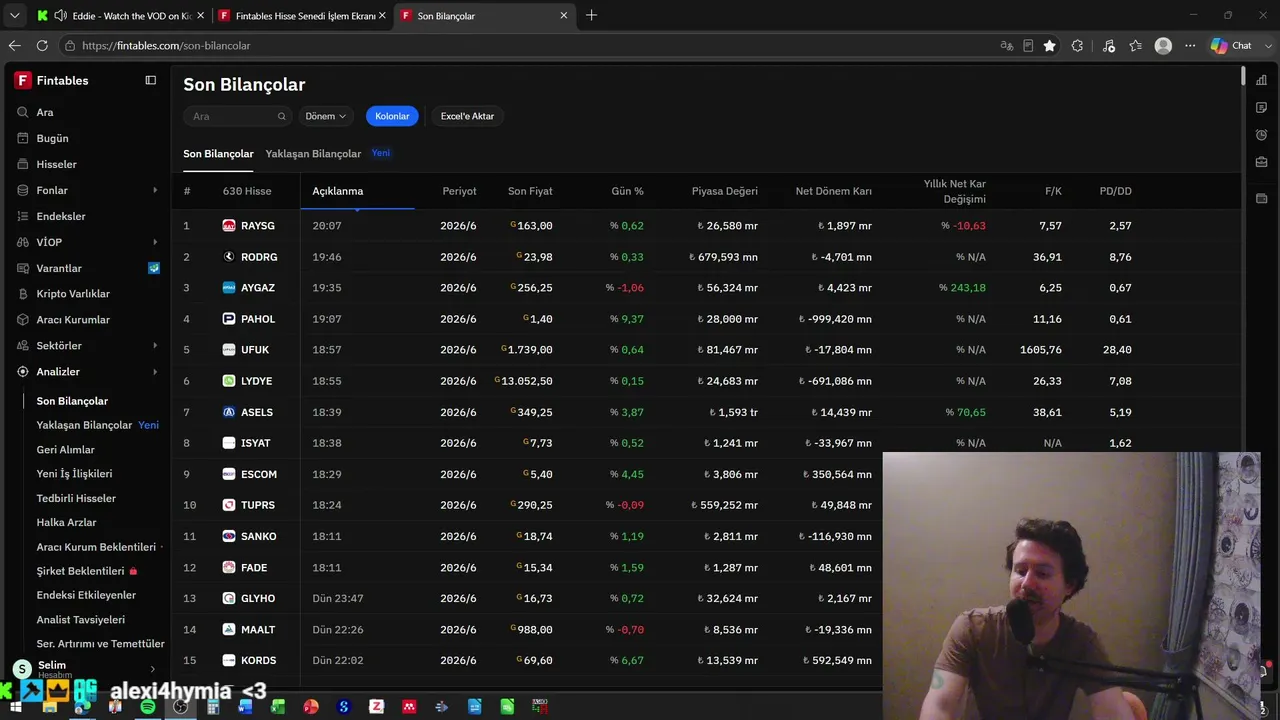1280x720 pixels.
Task: Open the Dönem dropdown
Action: point(326,116)
